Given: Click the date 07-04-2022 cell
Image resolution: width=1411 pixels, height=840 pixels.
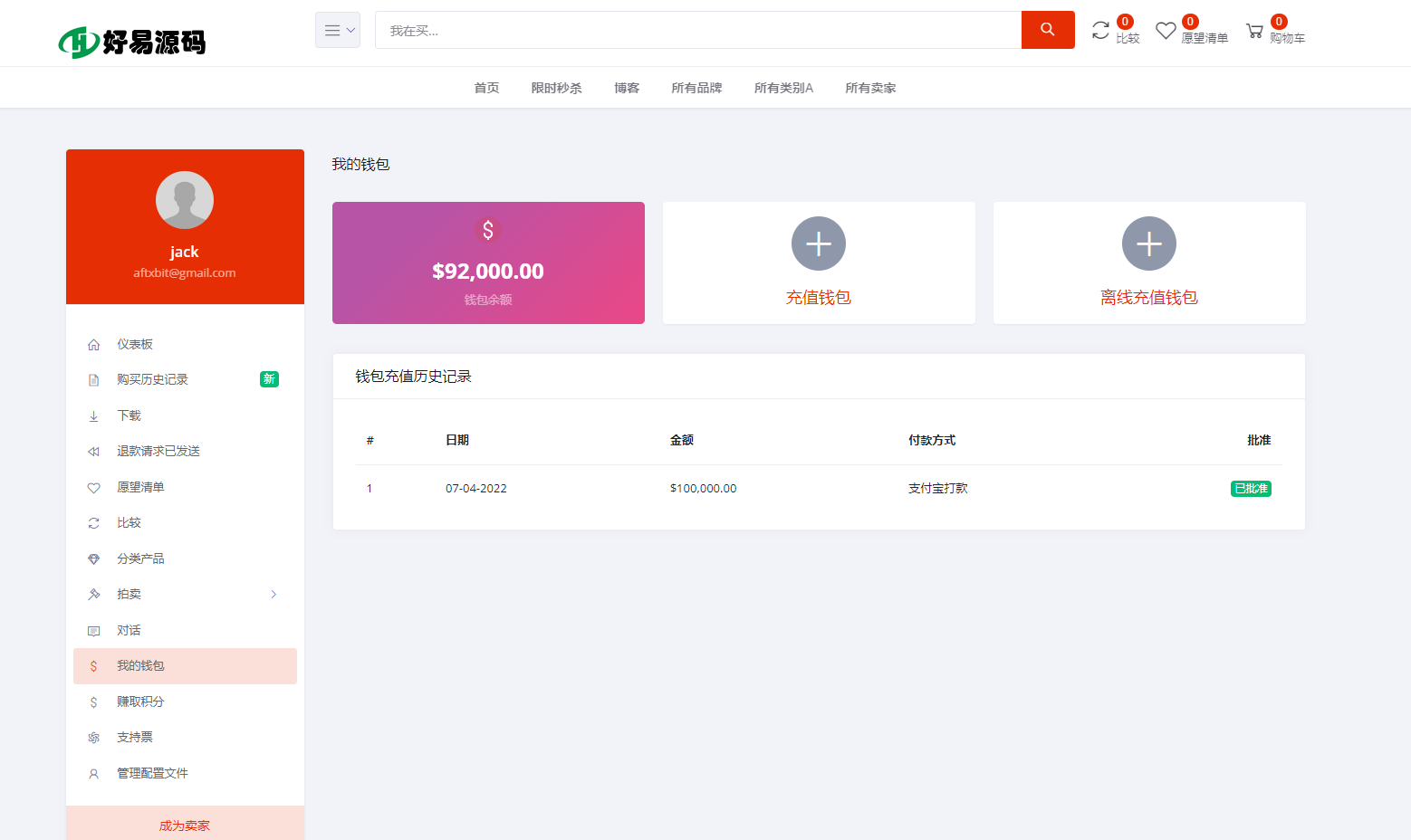Looking at the screenshot, I should [476, 489].
